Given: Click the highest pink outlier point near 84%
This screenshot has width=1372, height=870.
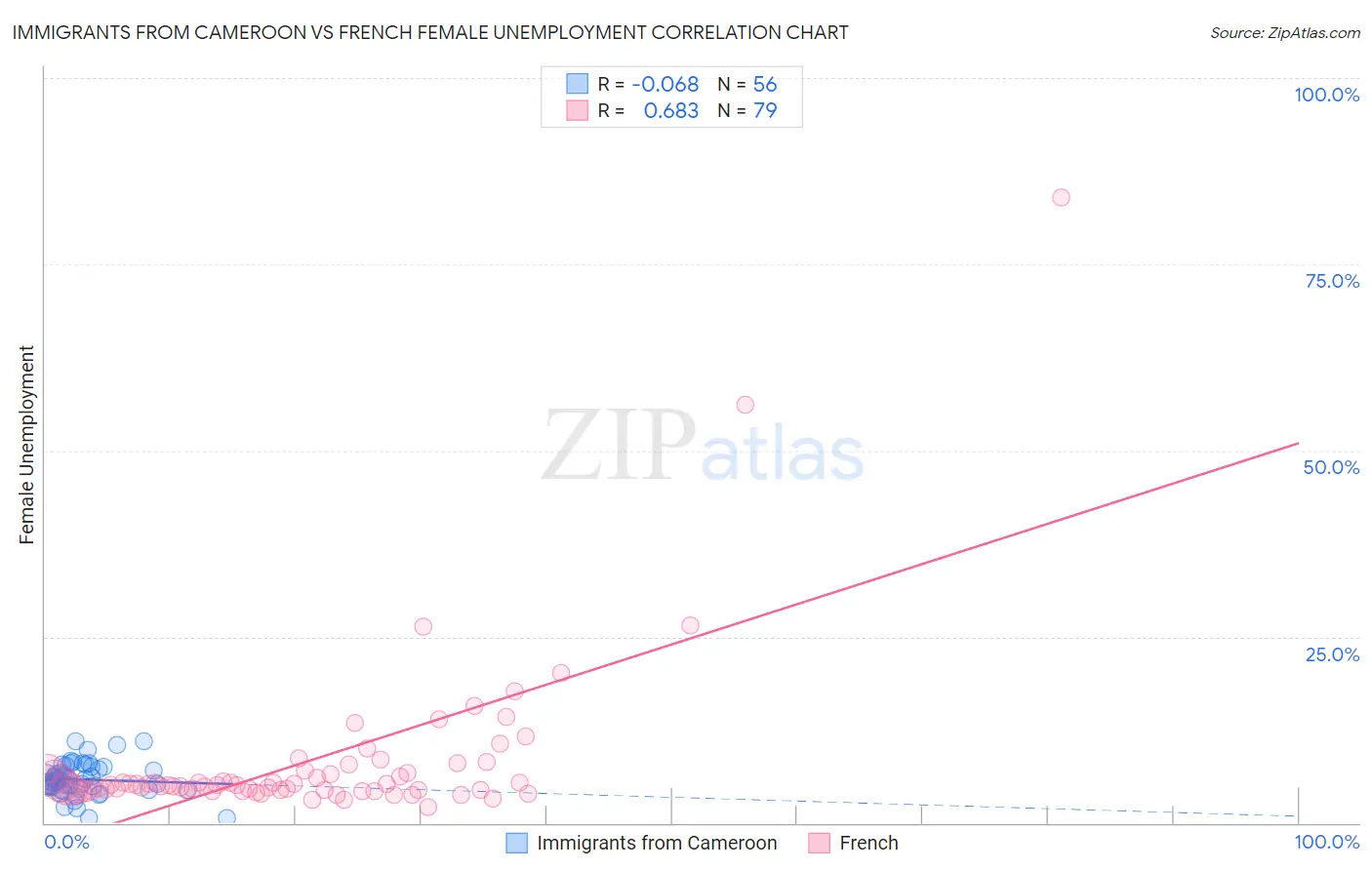Looking at the screenshot, I should coord(1061,197).
